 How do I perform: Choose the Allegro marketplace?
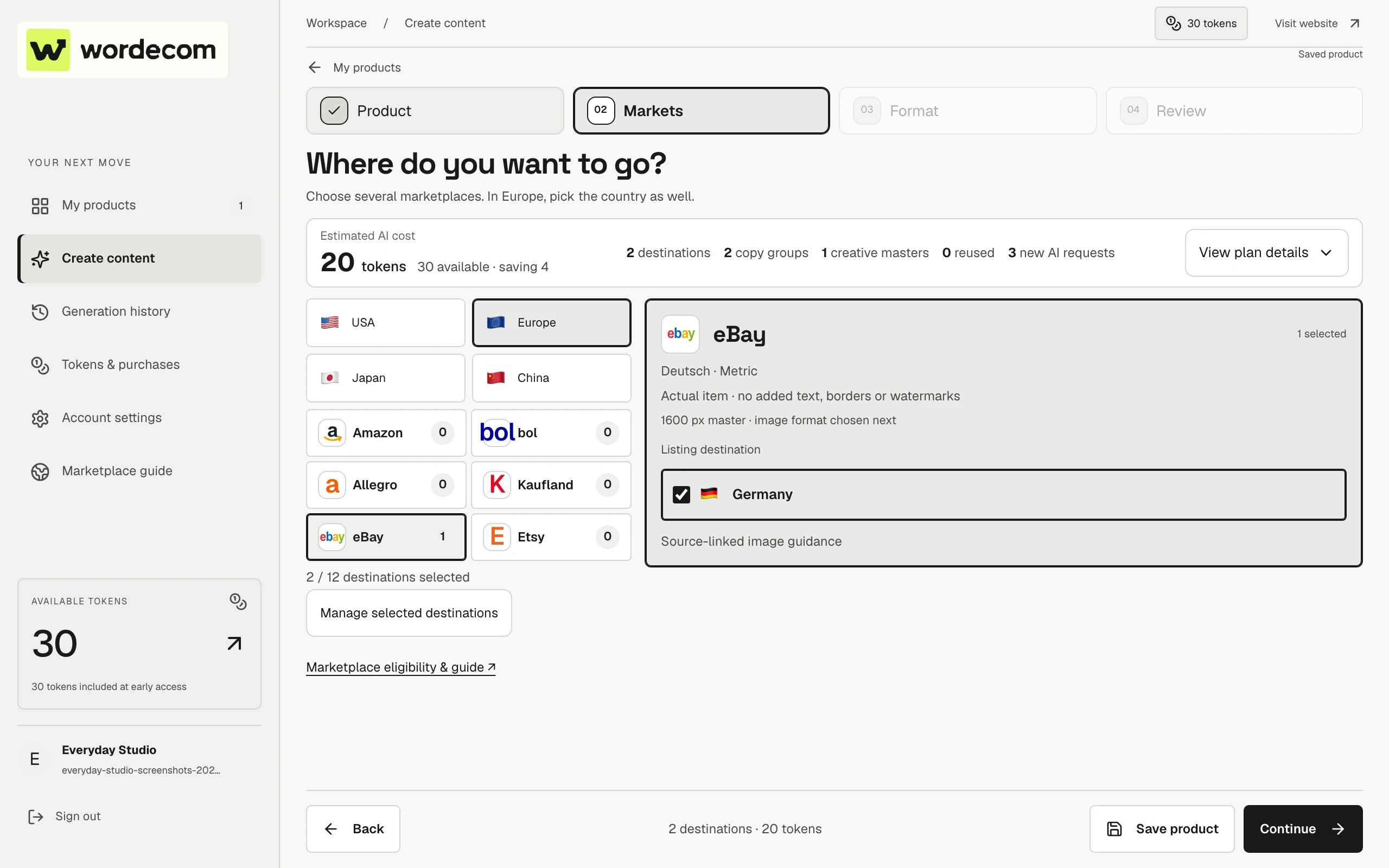[386, 484]
